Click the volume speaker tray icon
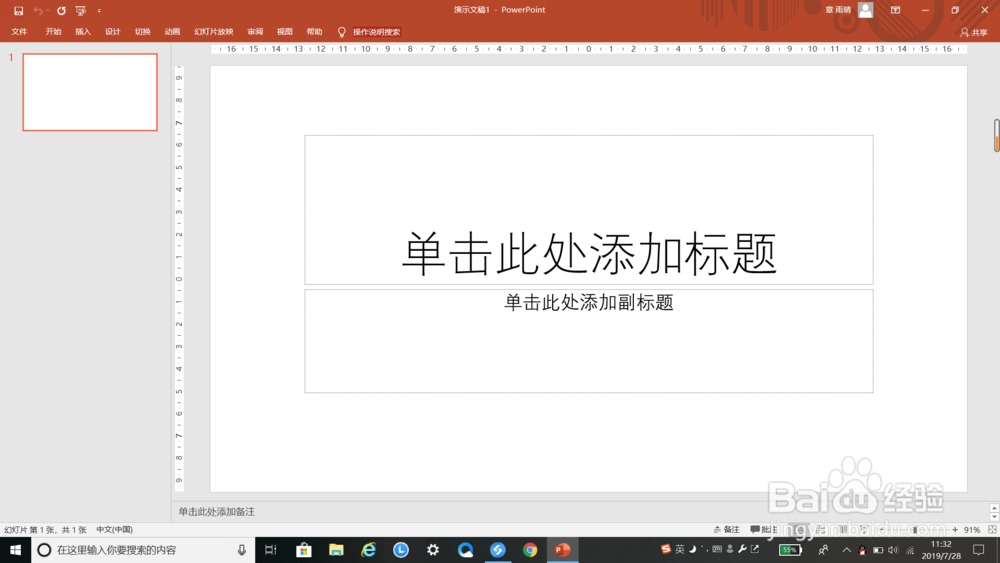 click(x=893, y=550)
